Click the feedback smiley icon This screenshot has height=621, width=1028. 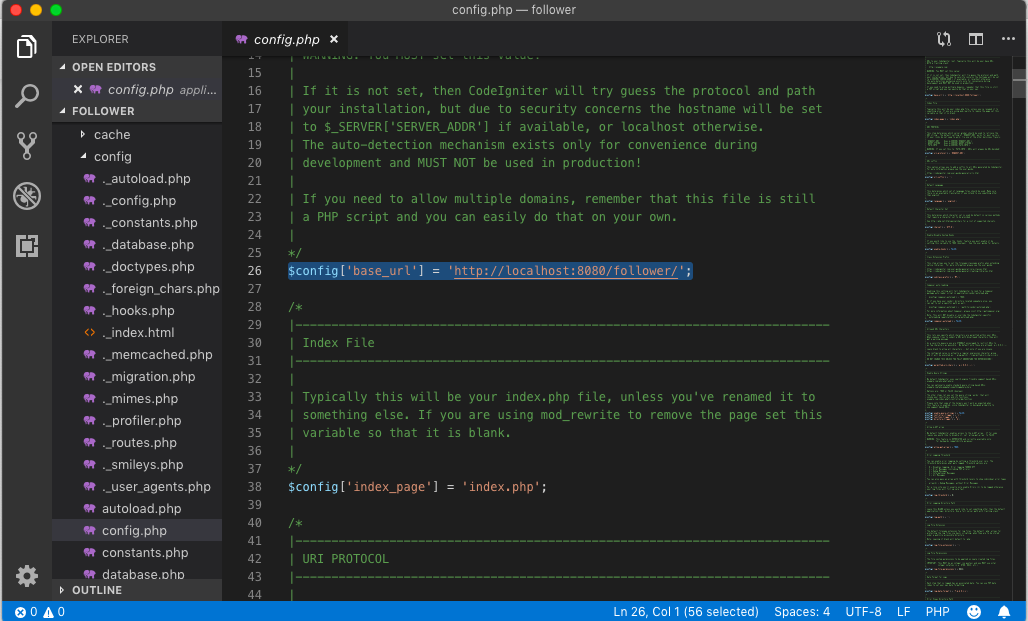click(974, 612)
